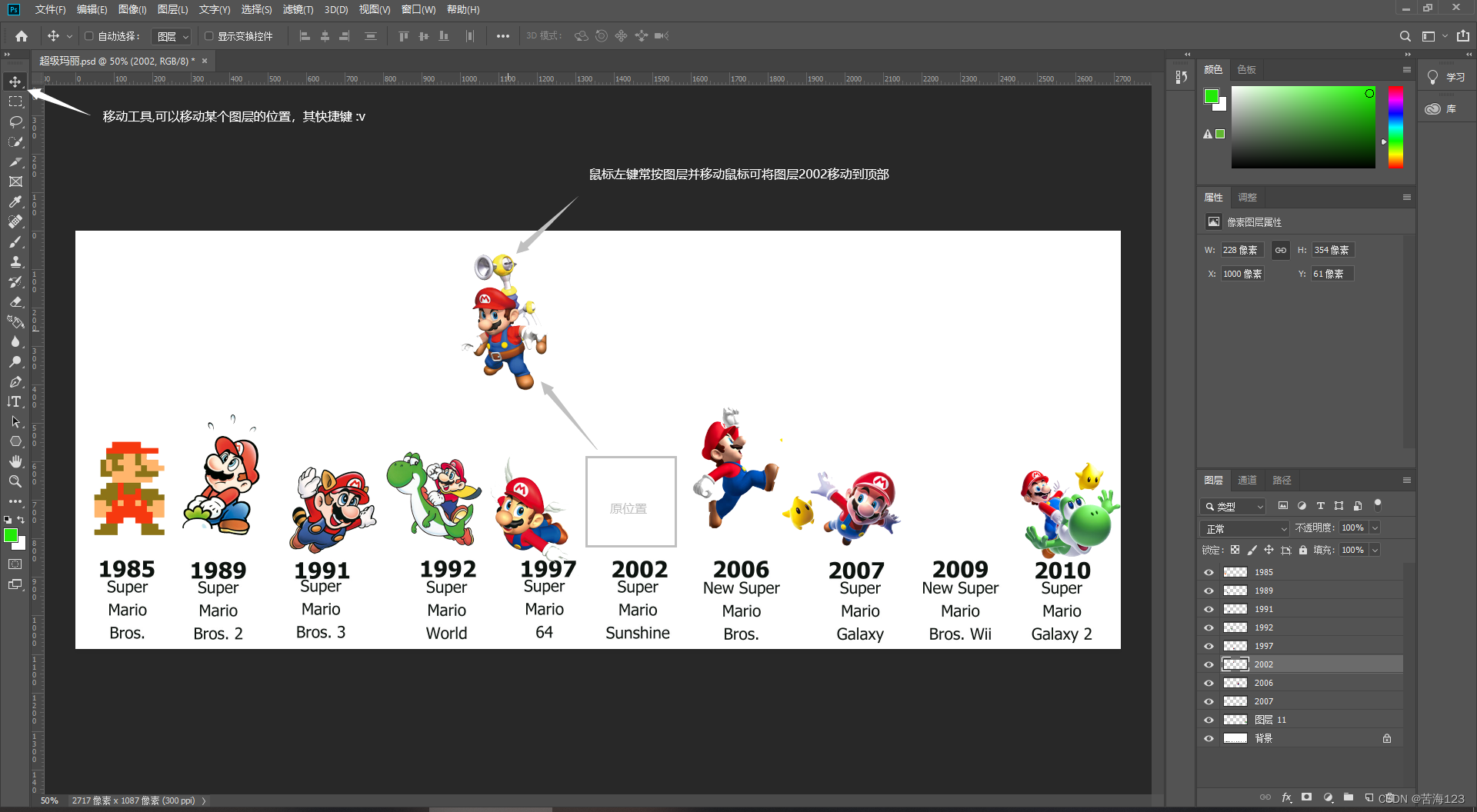Enable the 自动选择 checkbox
Viewport: 1477px width, 812px height.
coord(89,36)
